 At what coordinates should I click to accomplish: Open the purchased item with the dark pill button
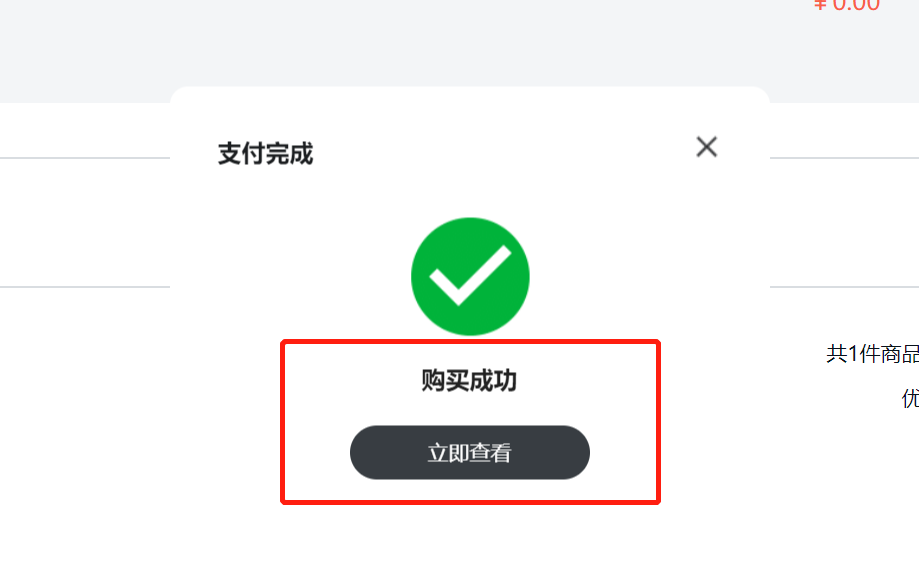(469, 452)
